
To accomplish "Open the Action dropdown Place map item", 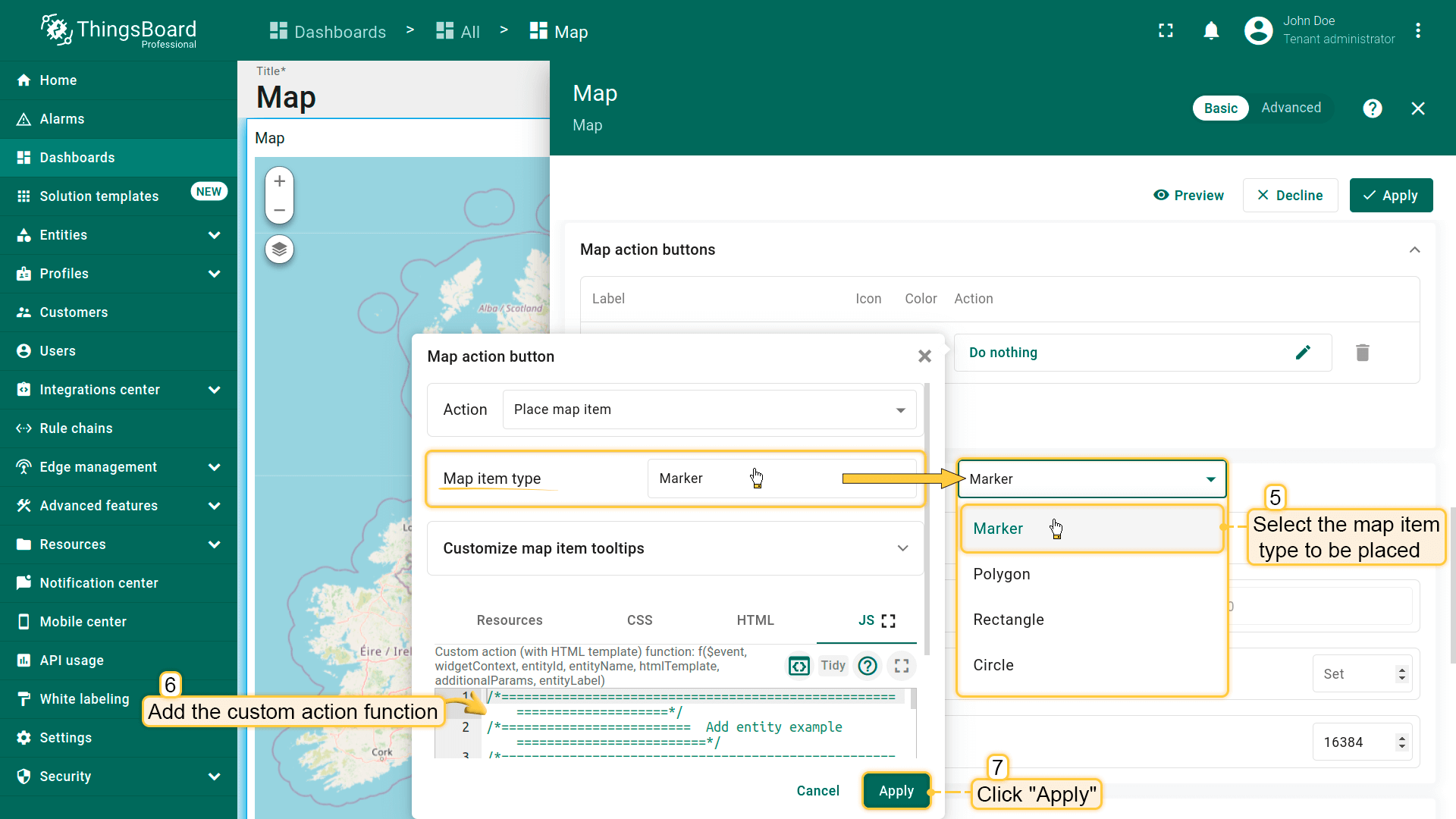I will pyautogui.click(x=709, y=409).
